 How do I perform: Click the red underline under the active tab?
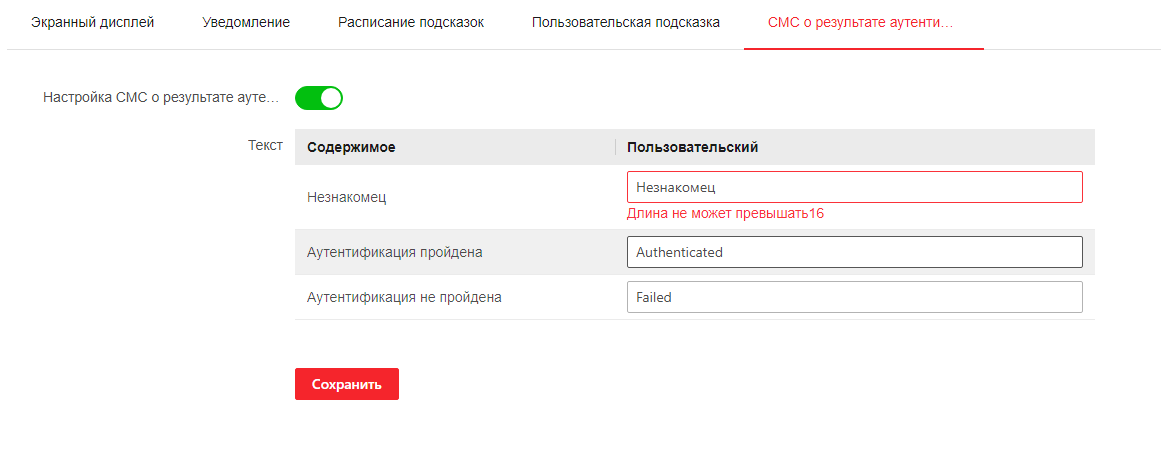(864, 48)
